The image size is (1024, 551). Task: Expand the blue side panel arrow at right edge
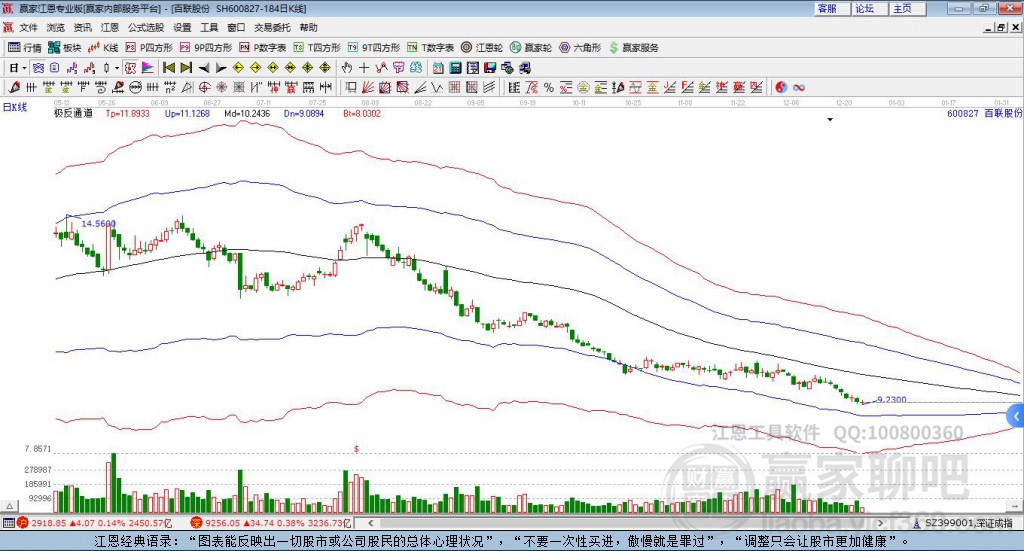pyautogui.click(x=1016, y=417)
